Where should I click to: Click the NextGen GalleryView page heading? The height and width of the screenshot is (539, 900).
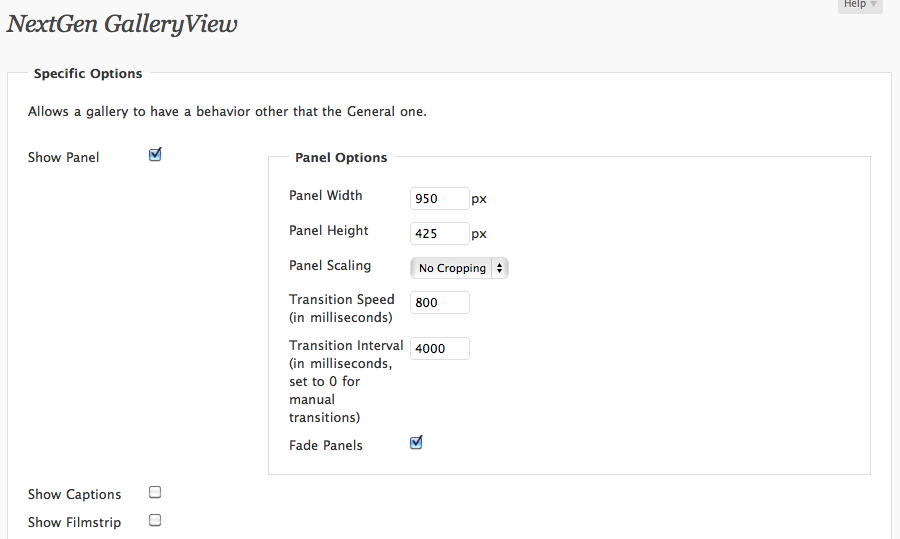click(122, 24)
